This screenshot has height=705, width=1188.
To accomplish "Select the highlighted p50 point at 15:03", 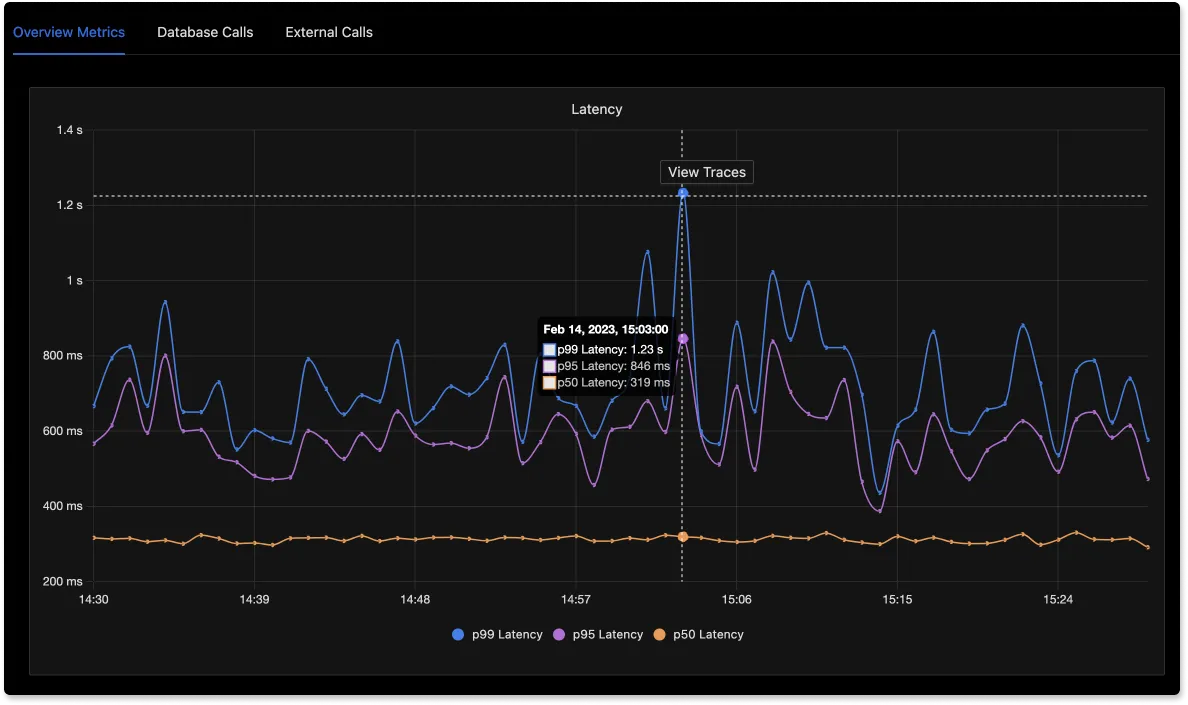I will (x=683, y=537).
